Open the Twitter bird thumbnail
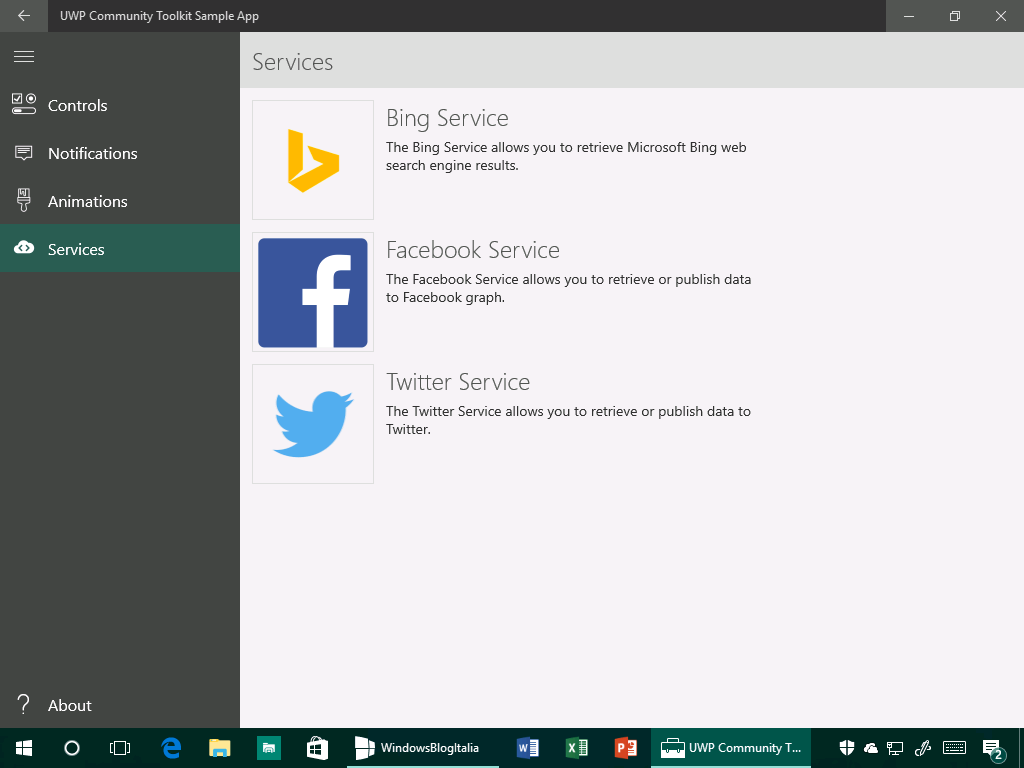 [x=313, y=424]
